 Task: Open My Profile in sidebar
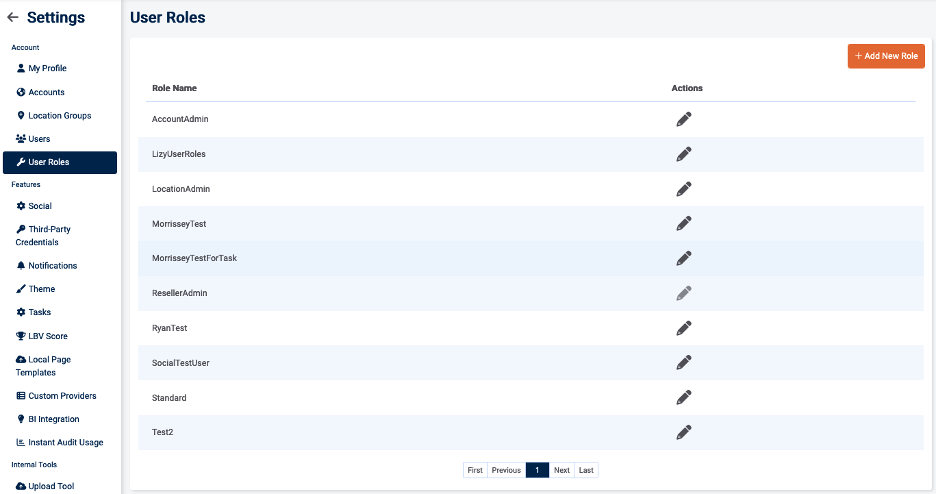47,69
